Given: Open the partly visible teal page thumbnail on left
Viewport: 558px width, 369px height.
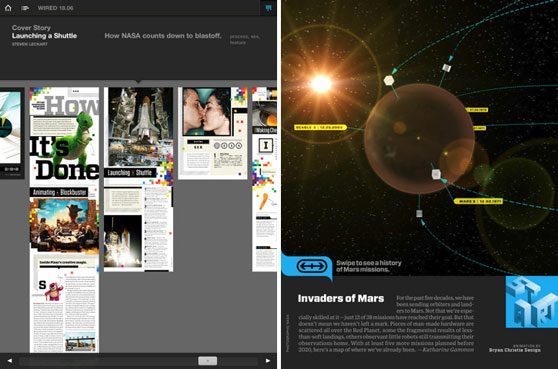Looking at the screenshot, I should click(12, 133).
